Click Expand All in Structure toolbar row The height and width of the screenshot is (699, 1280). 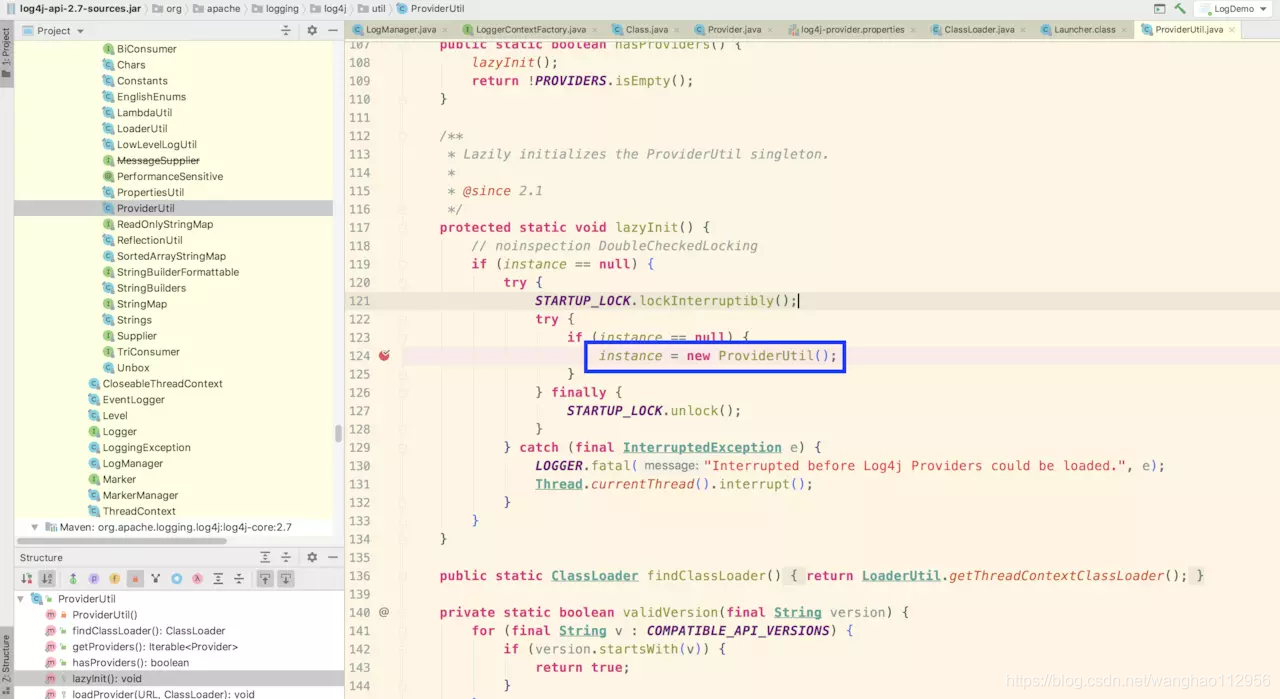pos(218,578)
